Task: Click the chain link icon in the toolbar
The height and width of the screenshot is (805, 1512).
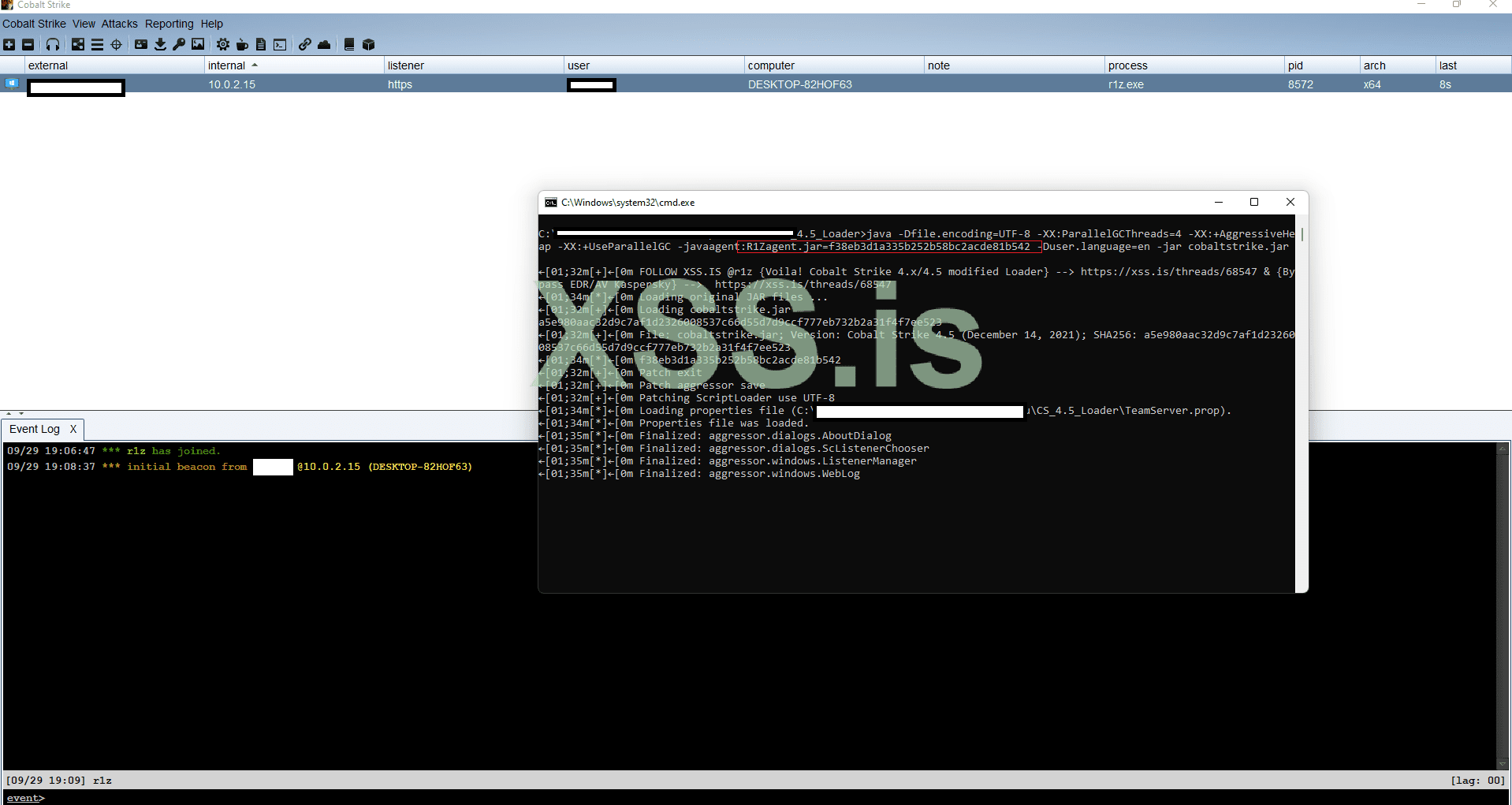Action: 305,44
